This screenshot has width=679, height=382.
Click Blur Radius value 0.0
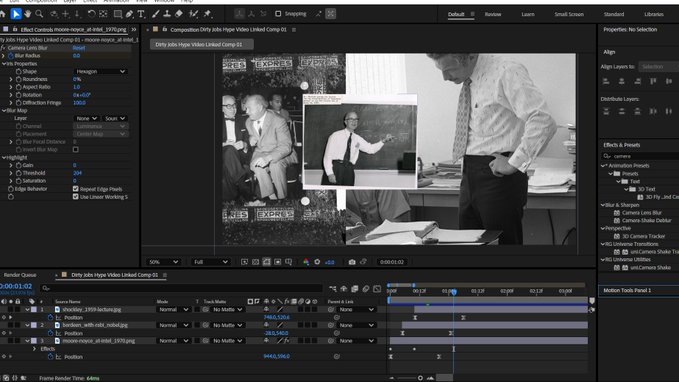(x=76, y=56)
